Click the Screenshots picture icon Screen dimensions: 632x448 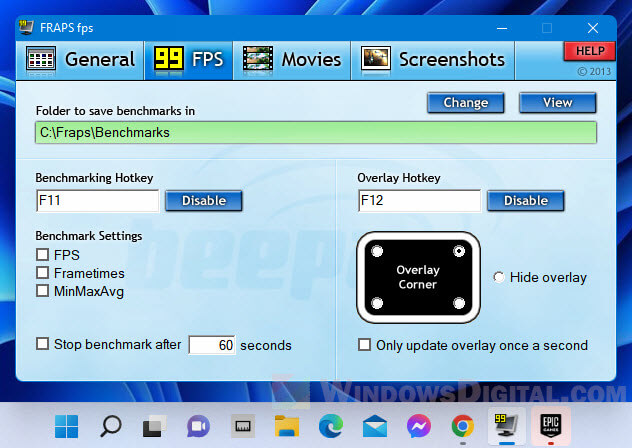376,59
